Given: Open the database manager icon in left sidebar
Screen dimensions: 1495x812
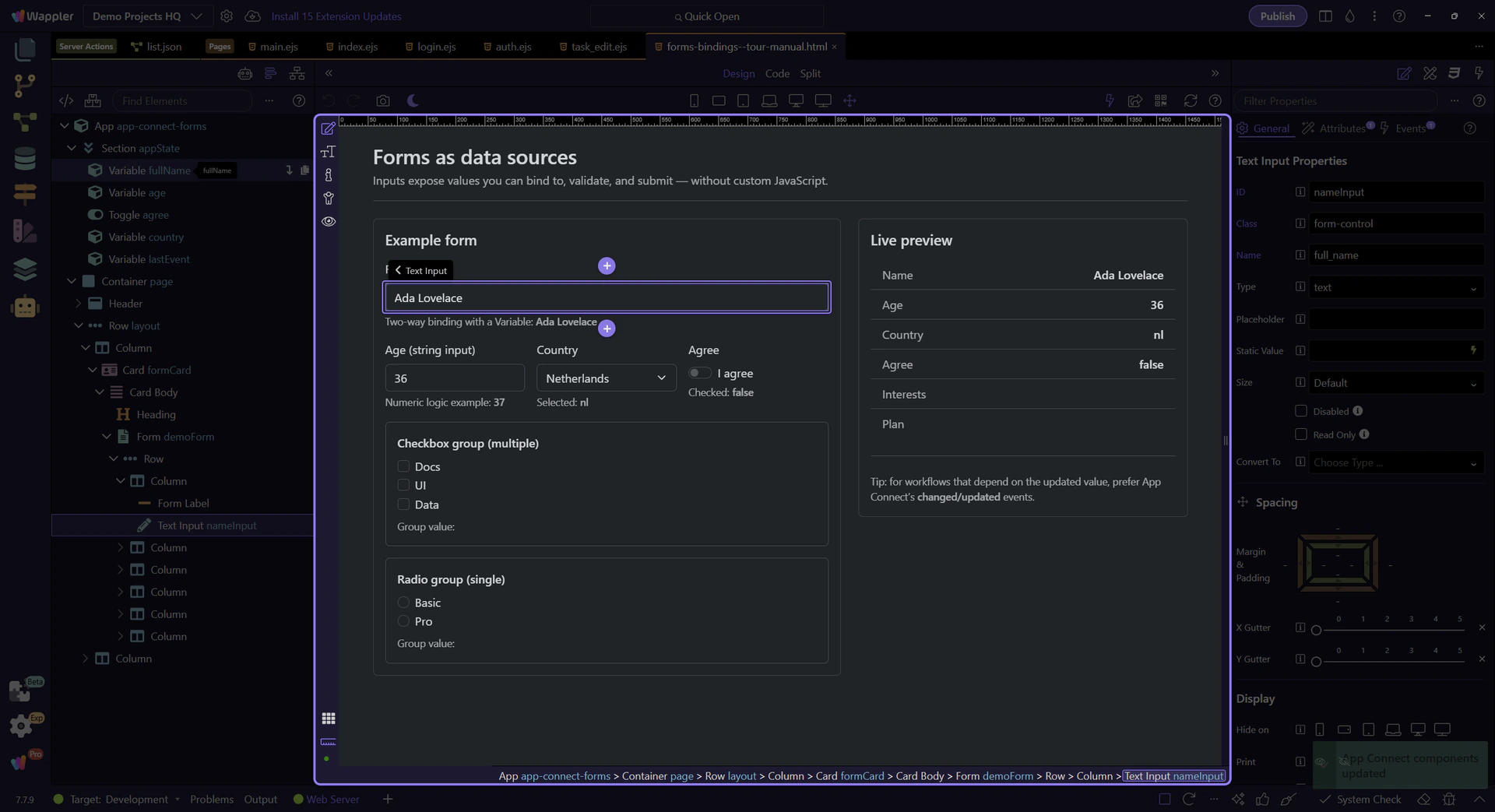Looking at the screenshot, I should click(25, 159).
